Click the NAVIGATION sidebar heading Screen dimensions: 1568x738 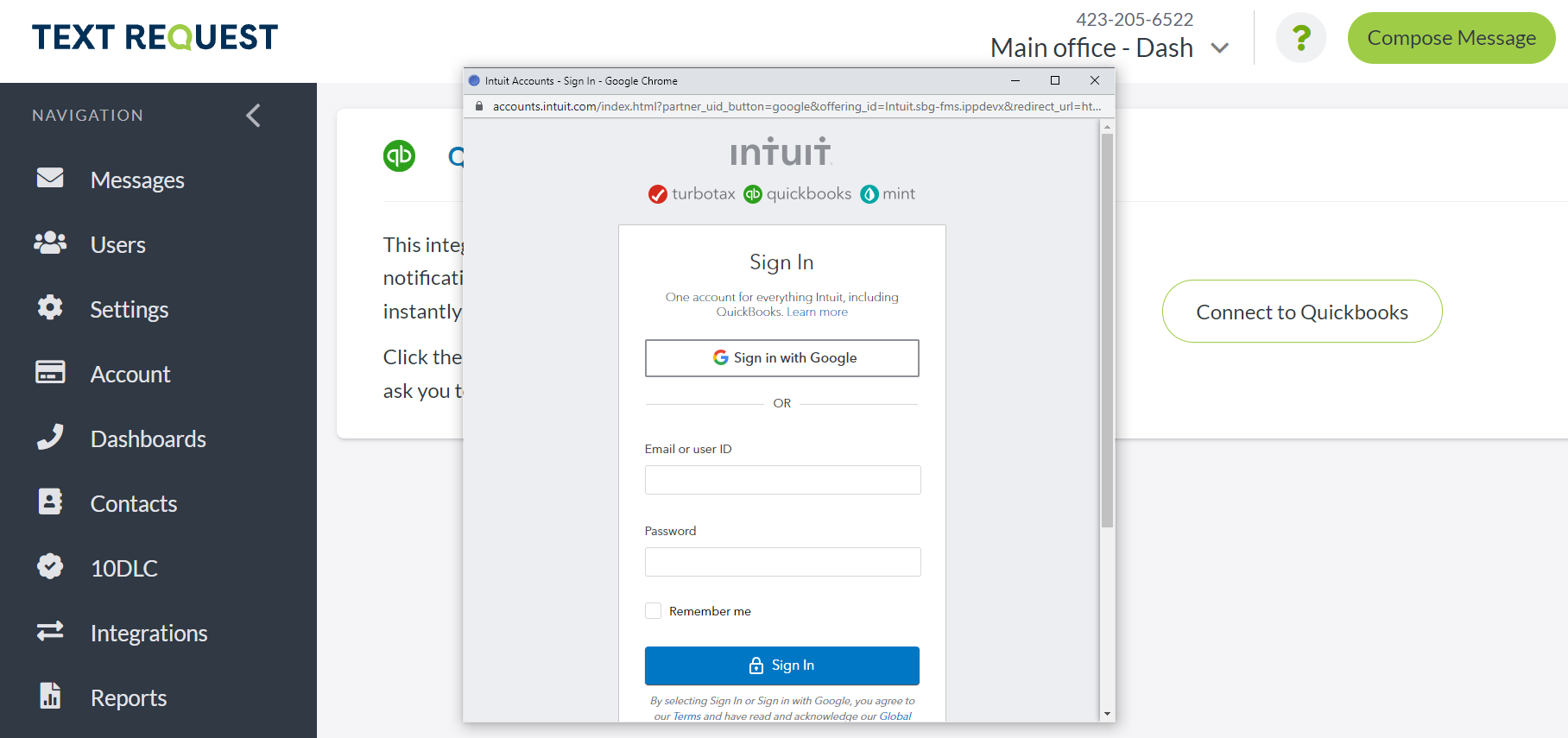tap(88, 116)
